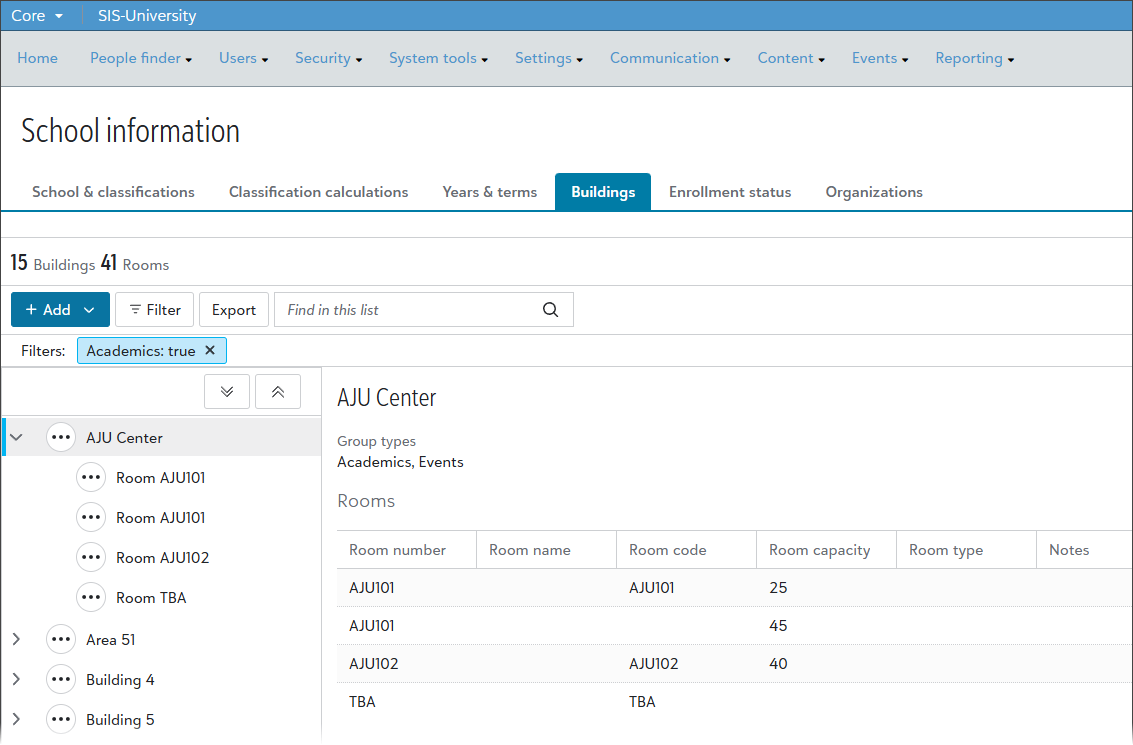
Task: Click the capacity value 25
Action: click(778, 588)
